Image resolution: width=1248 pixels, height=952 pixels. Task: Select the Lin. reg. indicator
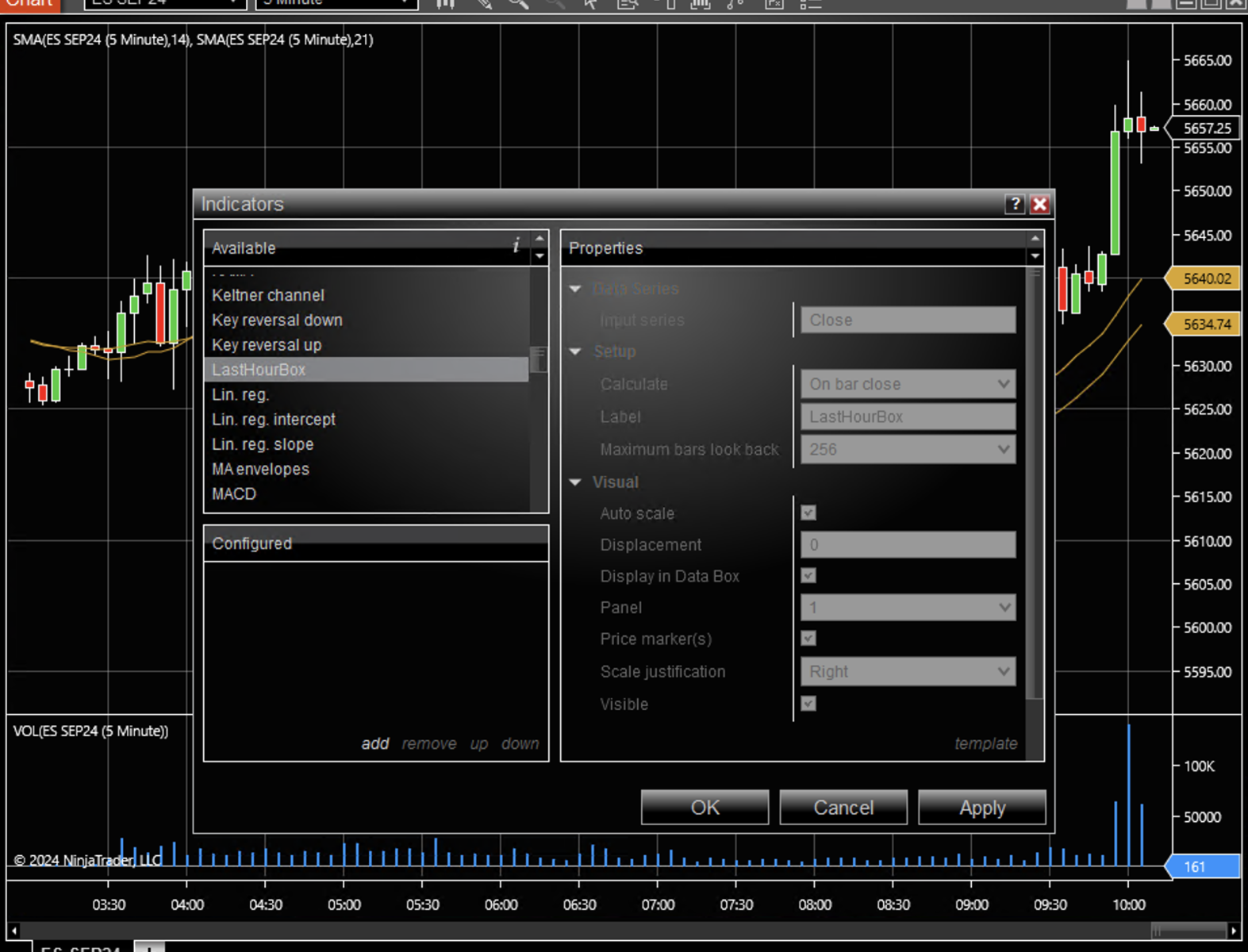tap(367, 394)
